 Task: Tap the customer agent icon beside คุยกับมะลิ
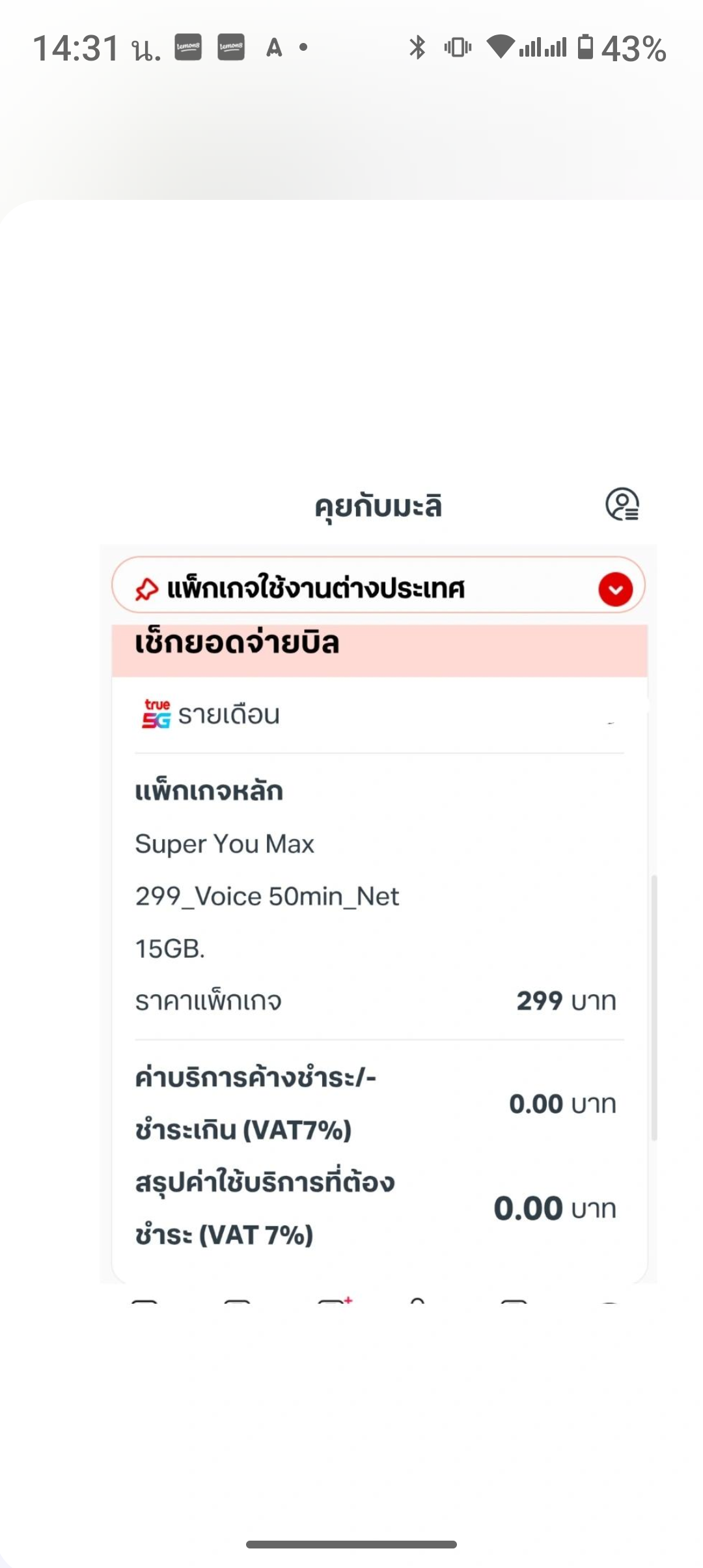click(x=622, y=505)
